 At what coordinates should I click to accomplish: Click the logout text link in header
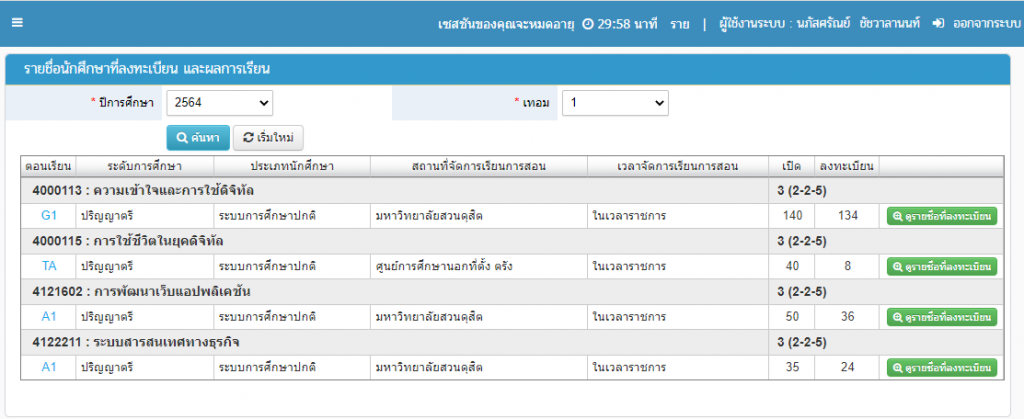981,23
